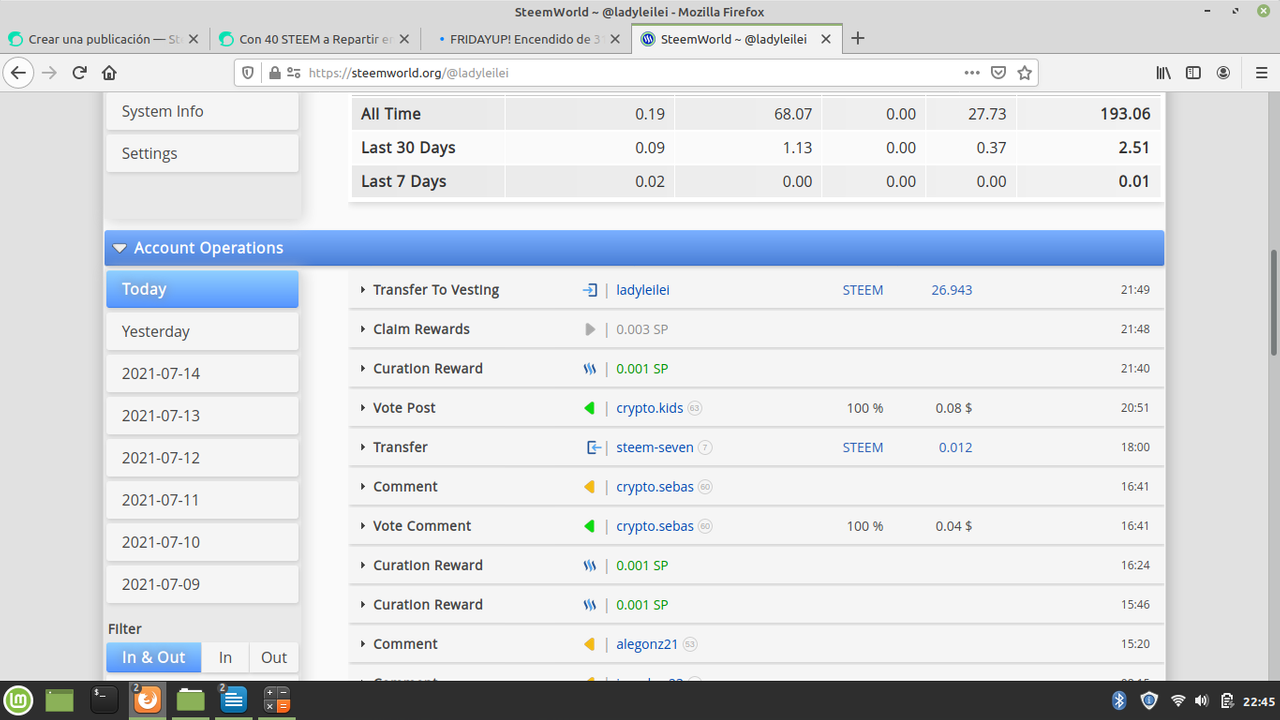Click the Firefox taskbar icon

(148, 700)
